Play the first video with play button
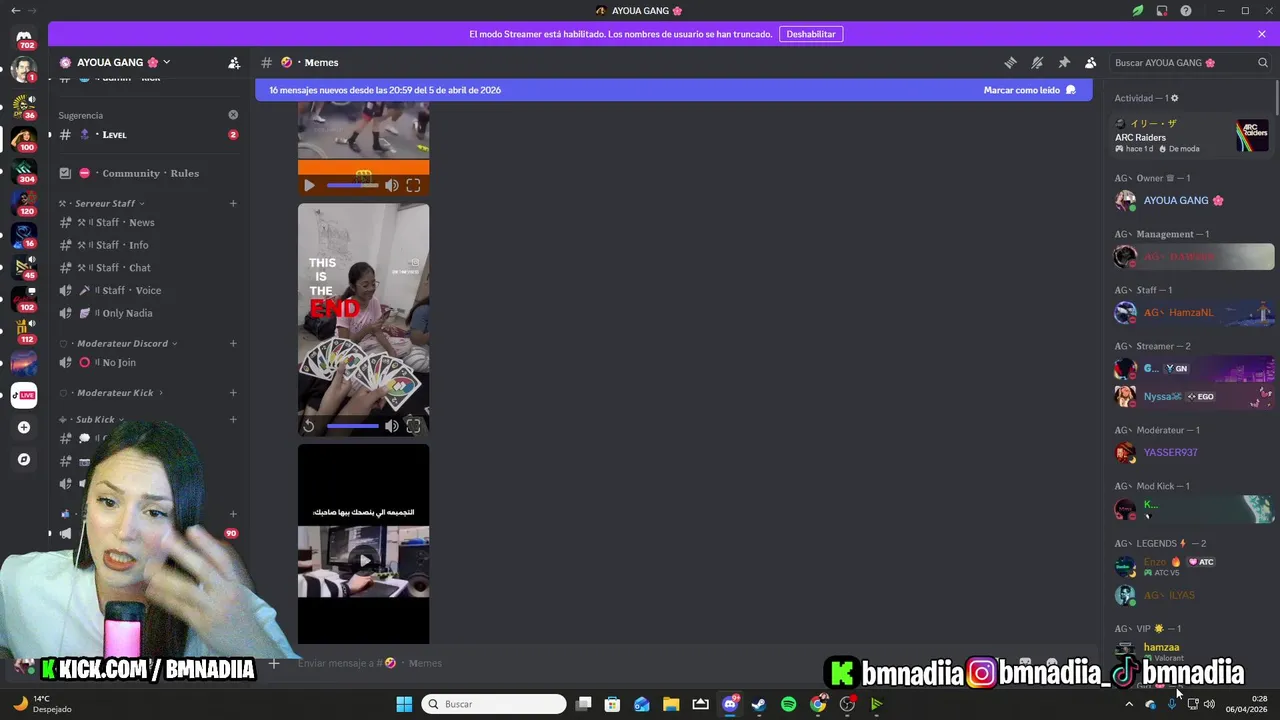The image size is (1280, 720). click(x=309, y=185)
